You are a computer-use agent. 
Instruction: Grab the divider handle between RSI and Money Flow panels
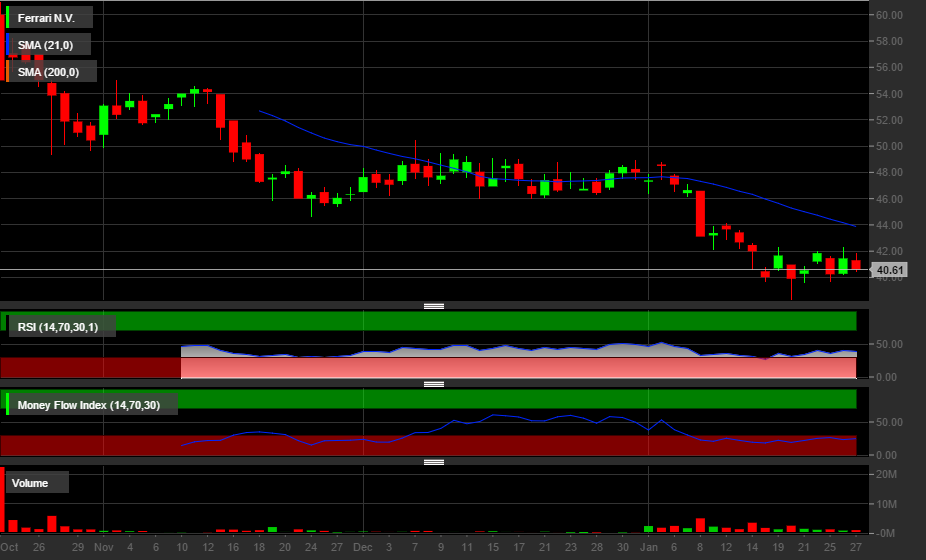[434, 384]
